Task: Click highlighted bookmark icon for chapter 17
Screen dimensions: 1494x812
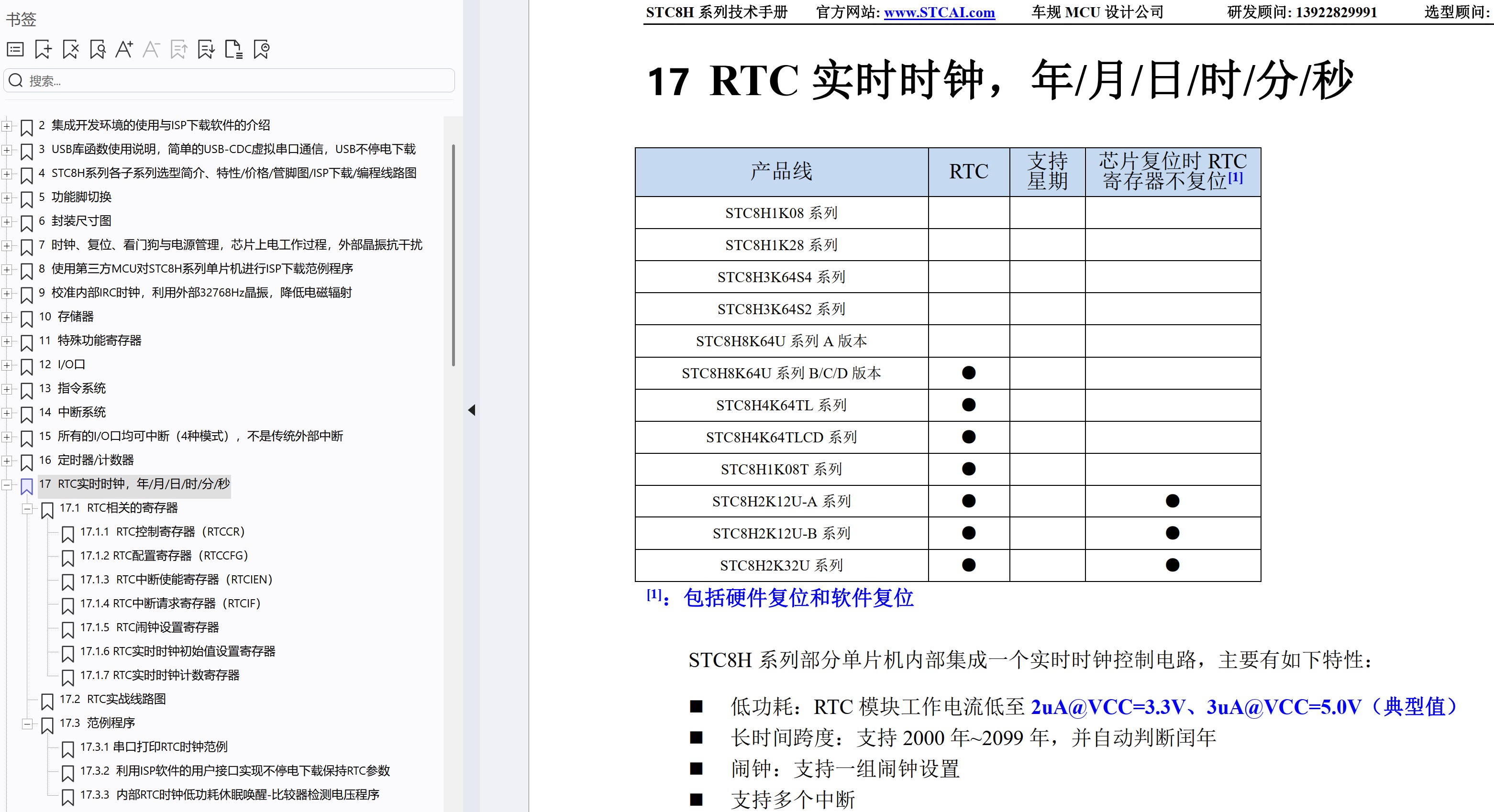Action: (27, 486)
